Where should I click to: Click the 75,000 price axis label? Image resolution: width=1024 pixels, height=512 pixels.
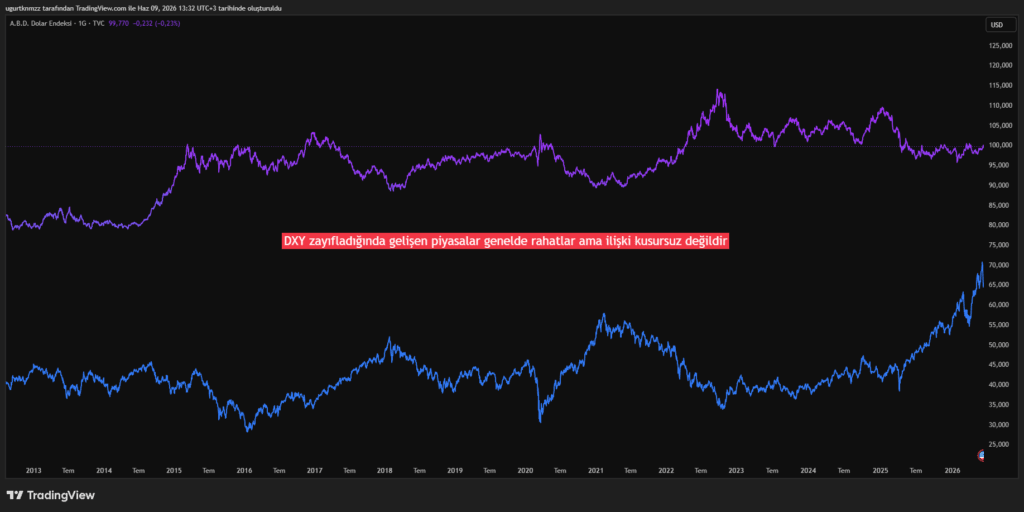(x=1001, y=245)
